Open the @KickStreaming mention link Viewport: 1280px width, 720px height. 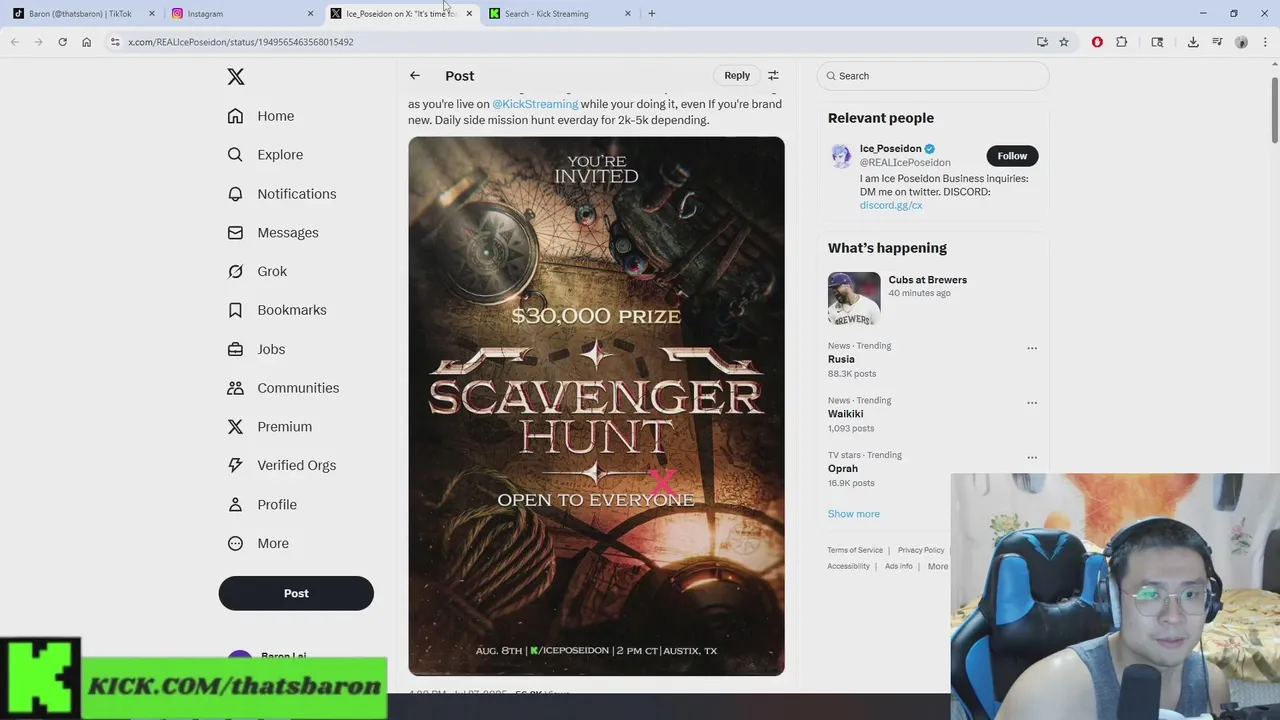pyautogui.click(x=535, y=104)
